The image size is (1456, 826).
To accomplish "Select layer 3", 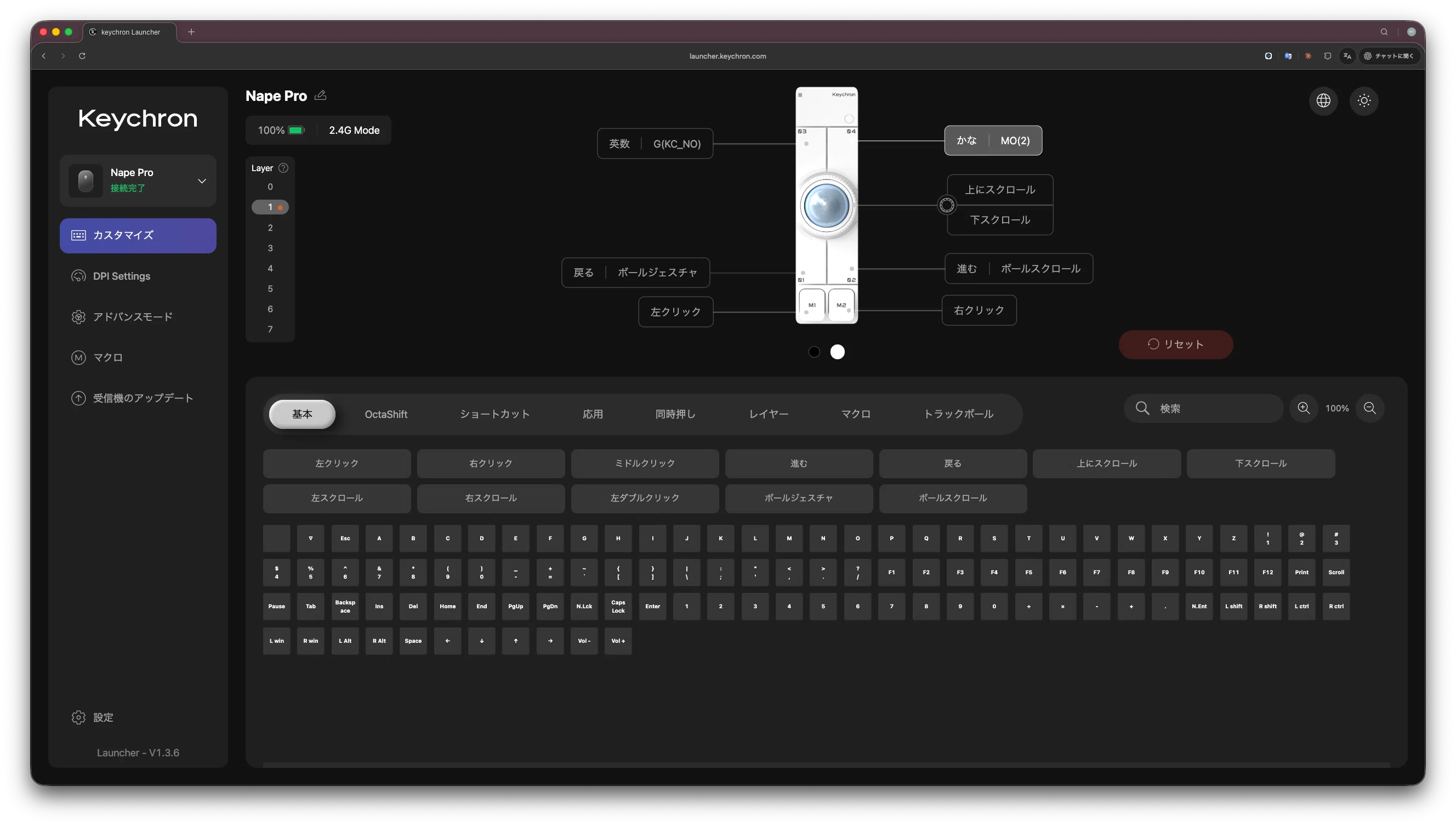I will (270, 248).
